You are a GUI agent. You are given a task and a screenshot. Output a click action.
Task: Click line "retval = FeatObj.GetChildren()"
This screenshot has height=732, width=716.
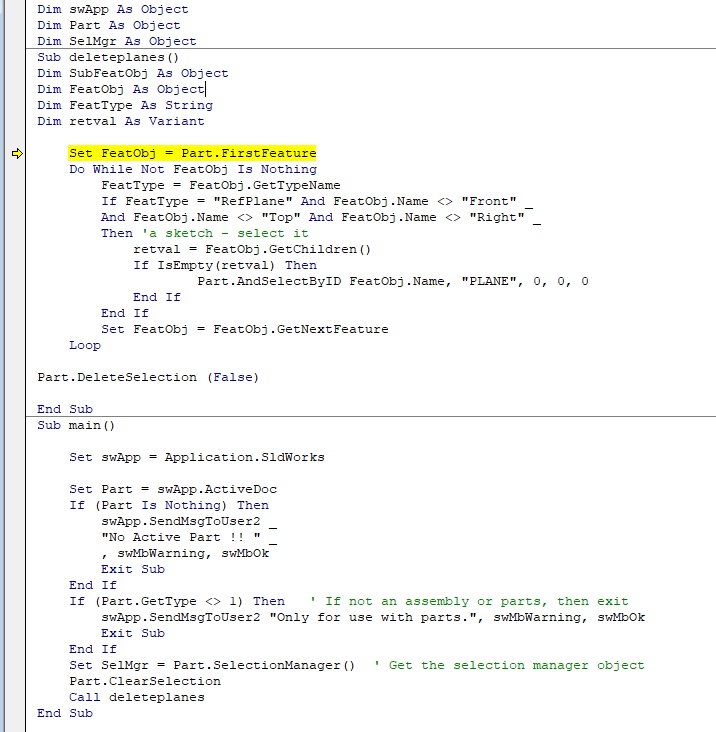click(x=252, y=249)
